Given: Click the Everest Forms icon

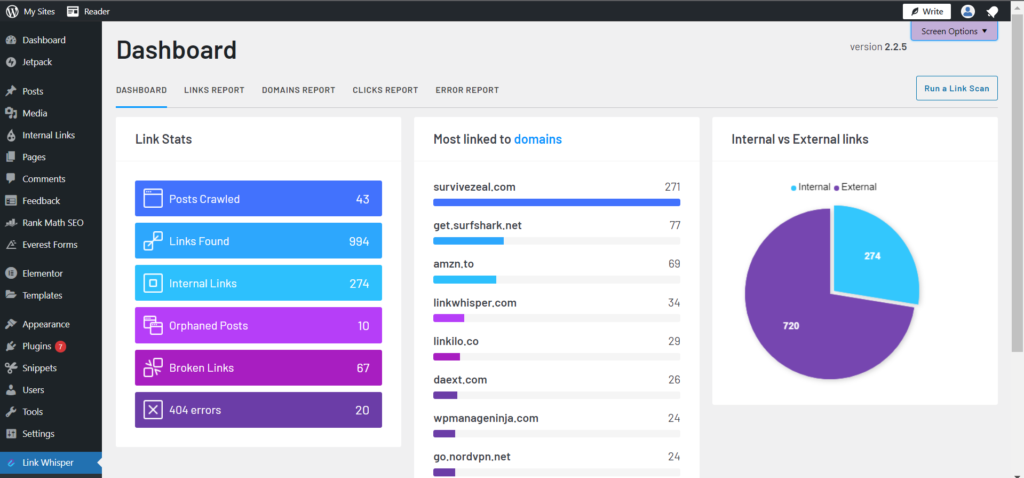Looking at the screenshot, I should (x=10, y=245).
